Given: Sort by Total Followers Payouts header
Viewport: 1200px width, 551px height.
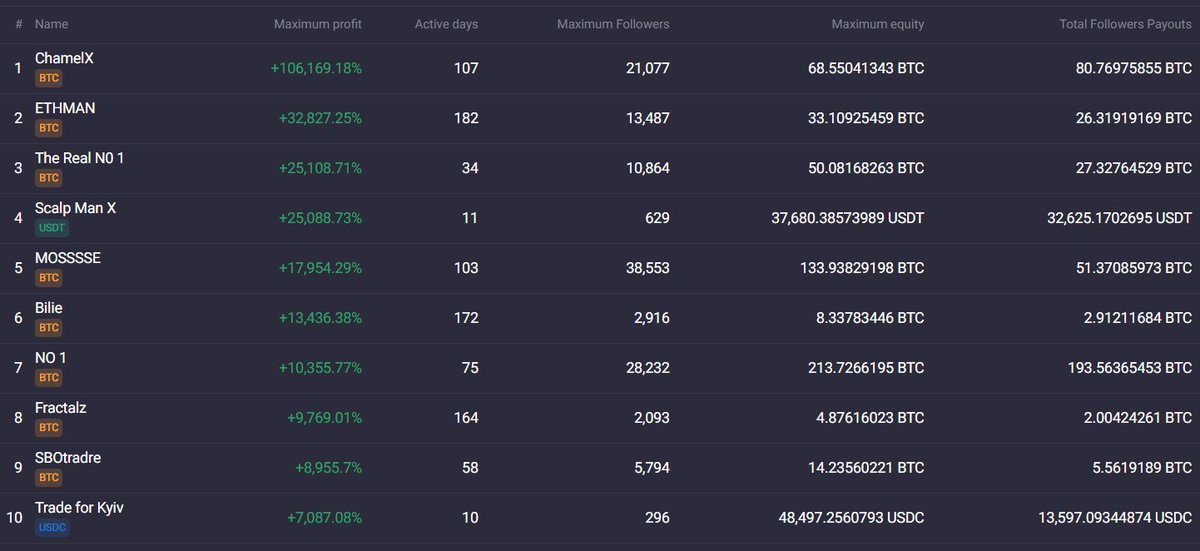Looking at the screenshot, I should (1126, 24).
